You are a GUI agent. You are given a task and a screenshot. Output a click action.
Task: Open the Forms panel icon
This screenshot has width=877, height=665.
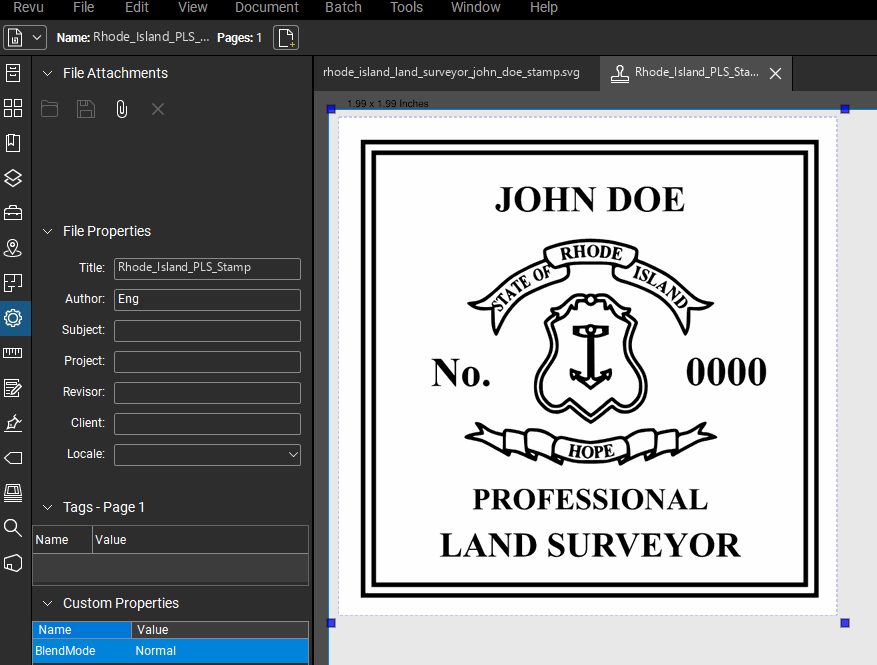13,388
